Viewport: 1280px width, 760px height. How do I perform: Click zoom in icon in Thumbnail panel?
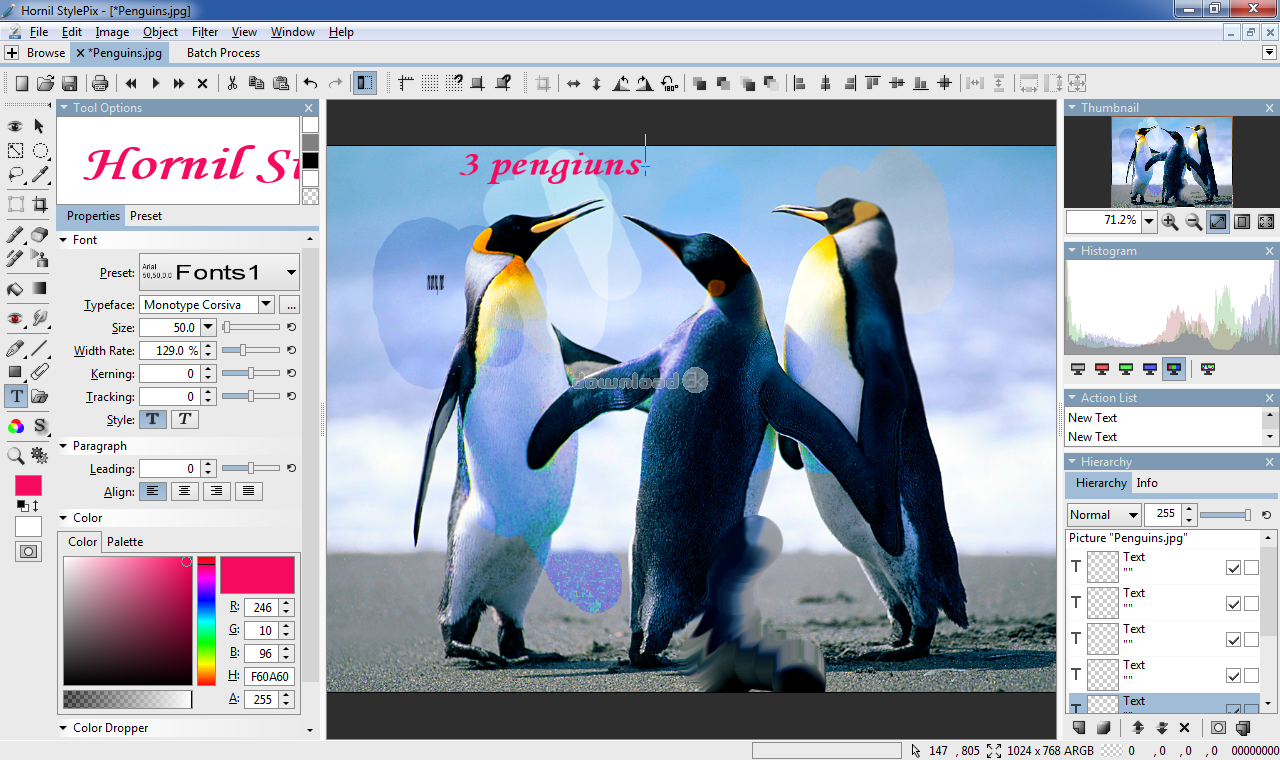1170,222
